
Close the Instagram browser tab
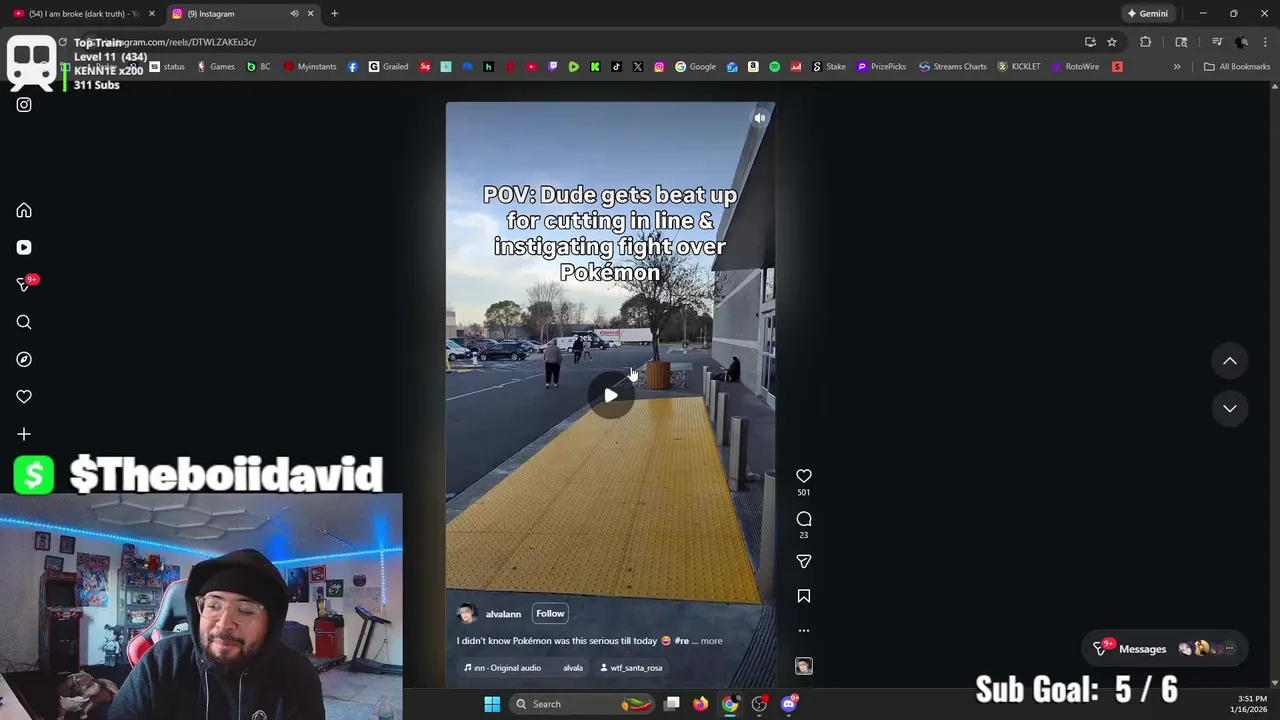(x=310, y=14)
